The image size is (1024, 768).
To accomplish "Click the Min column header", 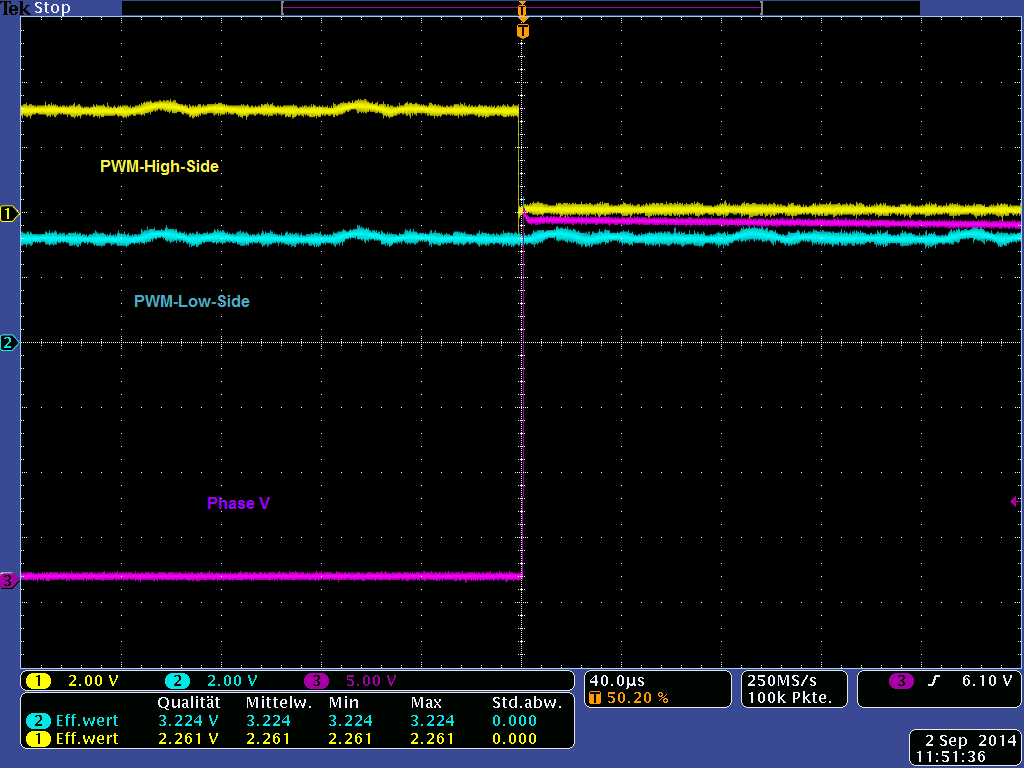I will (344, 703).
